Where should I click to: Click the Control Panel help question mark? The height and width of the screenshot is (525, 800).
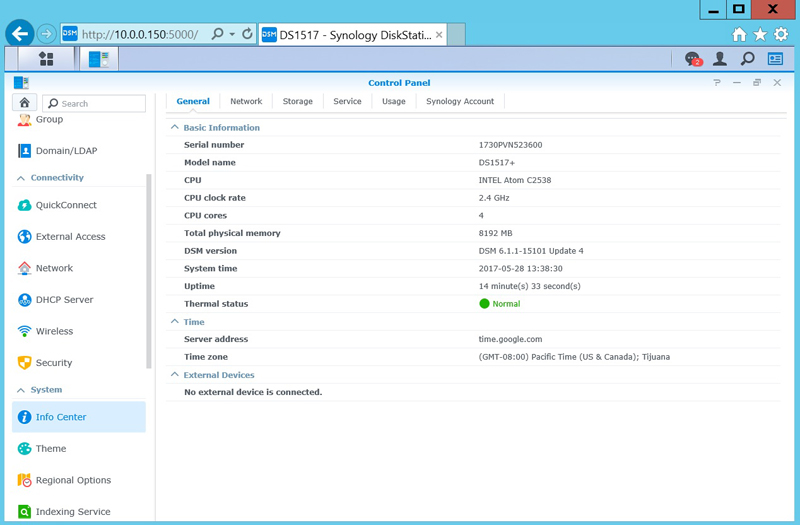716,83
